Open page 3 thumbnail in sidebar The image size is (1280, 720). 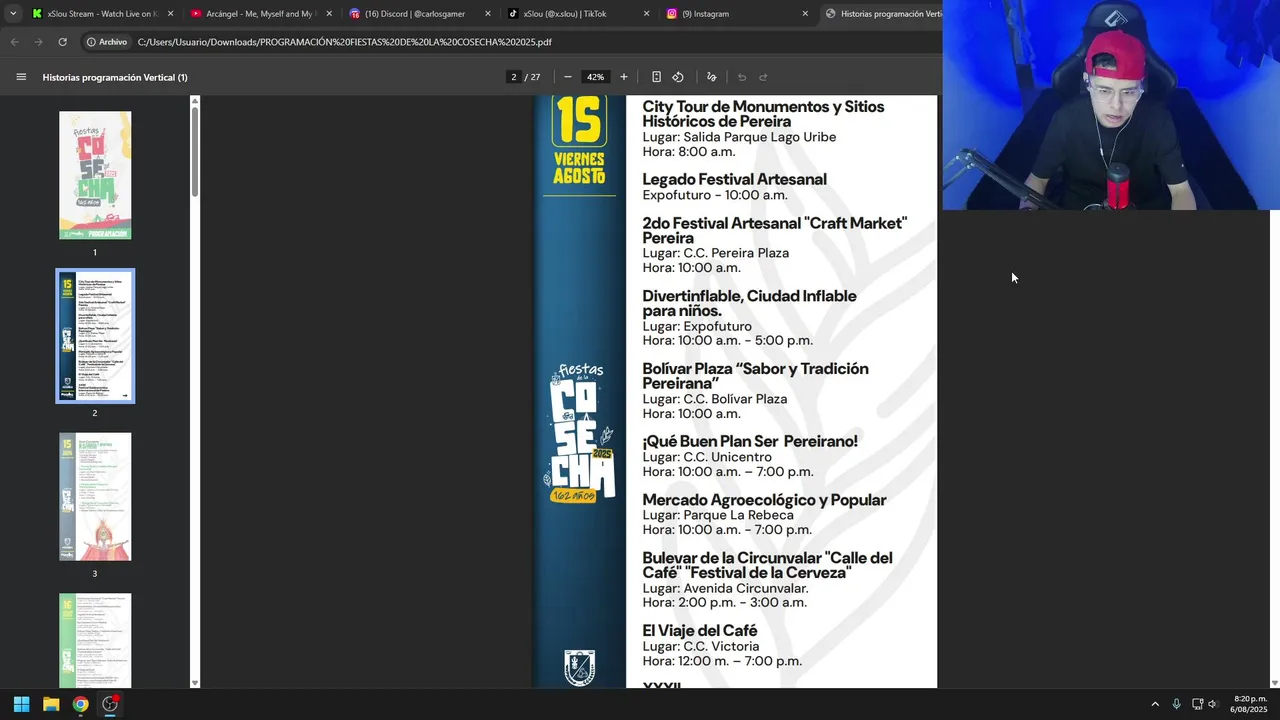click(x=95, y=497)
